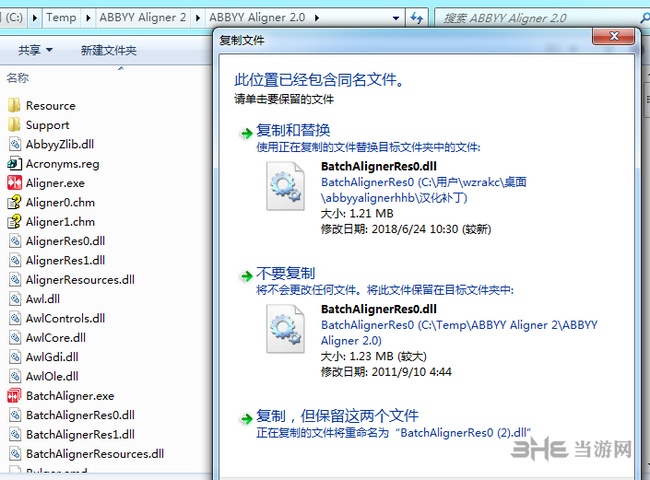
Task: Click 新建文件夹 toolbar button
Action: pyautogui.click(x=109, y=50)
